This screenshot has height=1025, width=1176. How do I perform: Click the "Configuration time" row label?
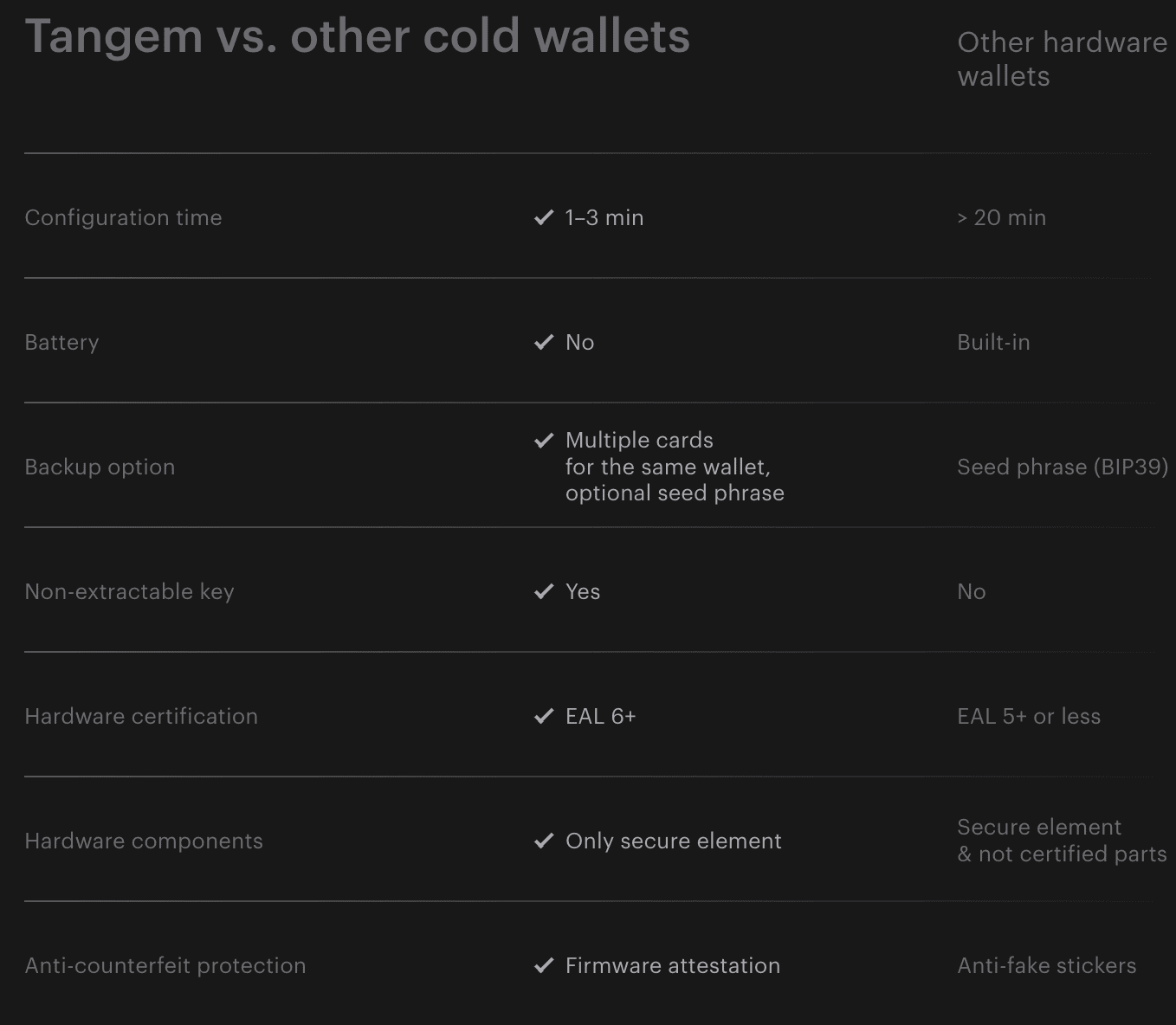[x=123, y=217]
